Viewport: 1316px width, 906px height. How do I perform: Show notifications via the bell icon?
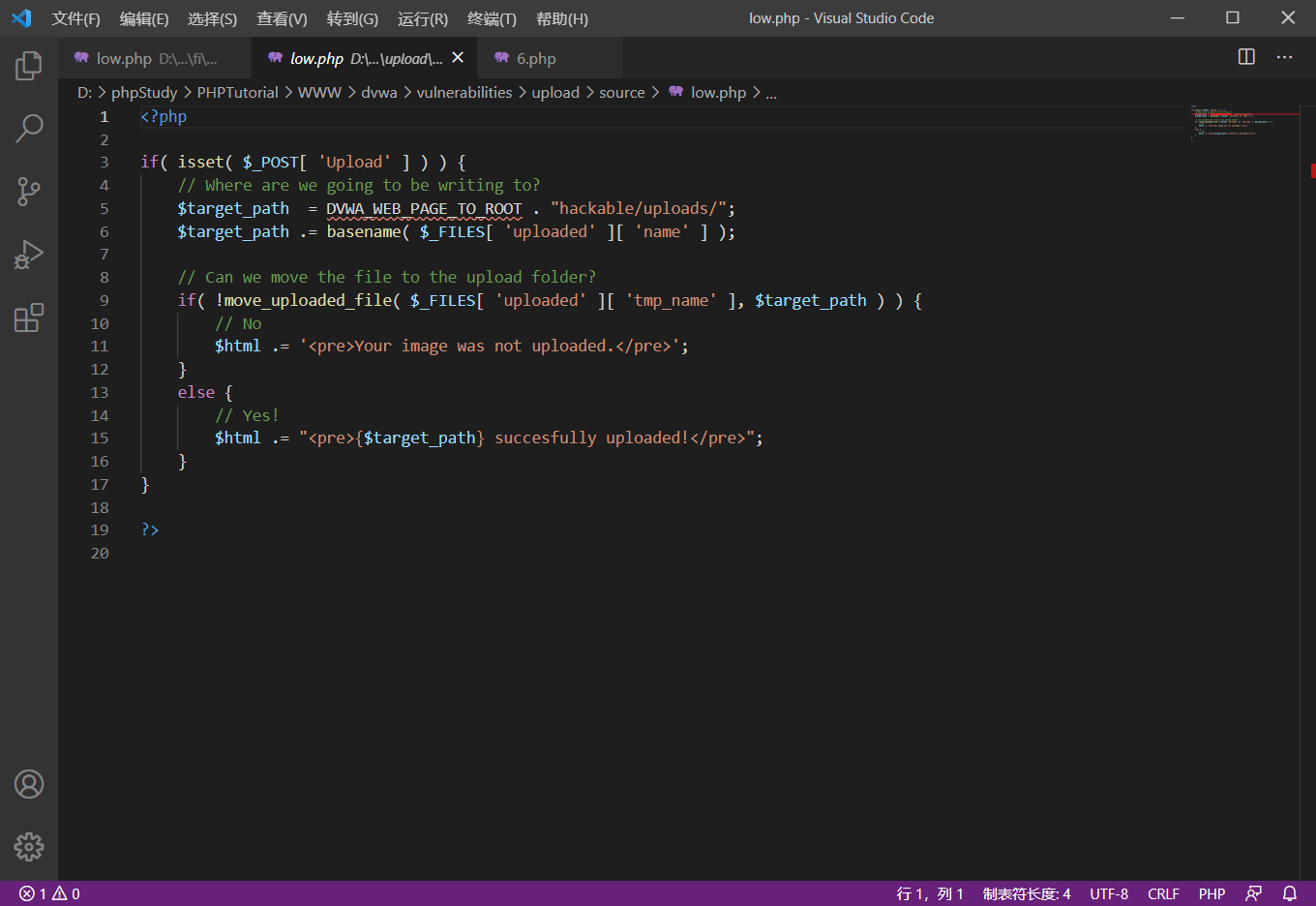point(1289,893)
